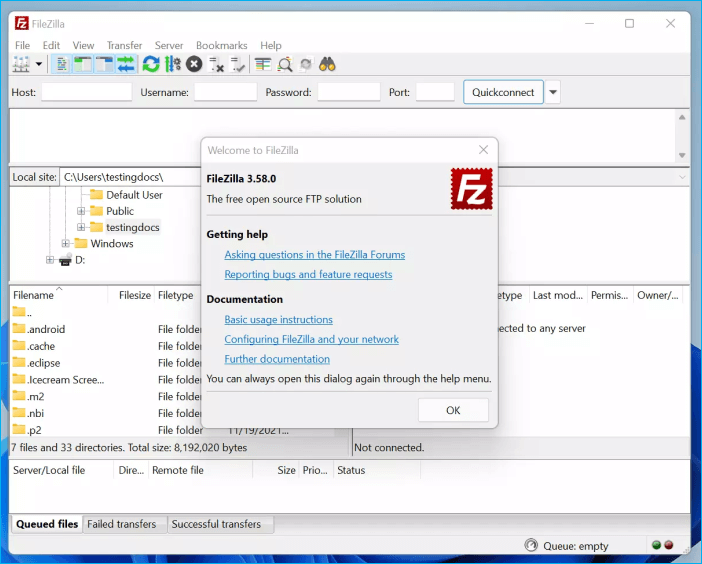Viewport: 702px width, 564px height.
Task: Open the View menu
Action: (83, 46)
